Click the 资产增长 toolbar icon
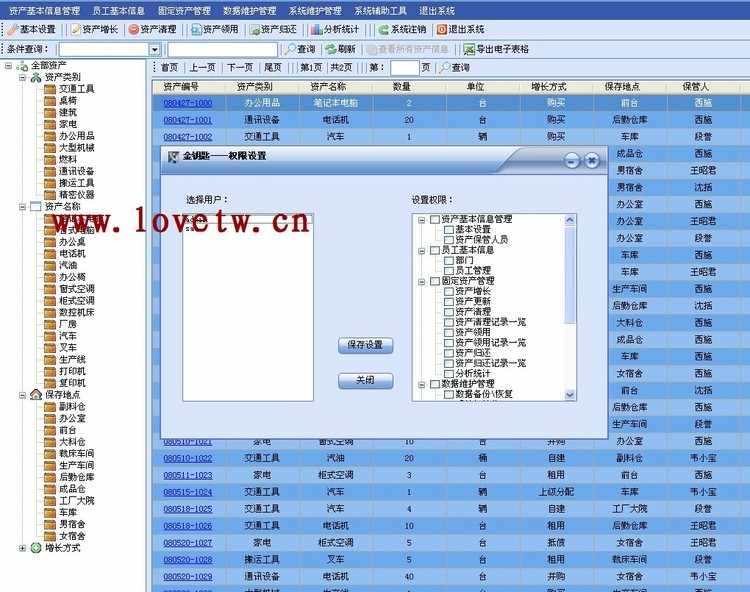750x592 pixels. 76,30
